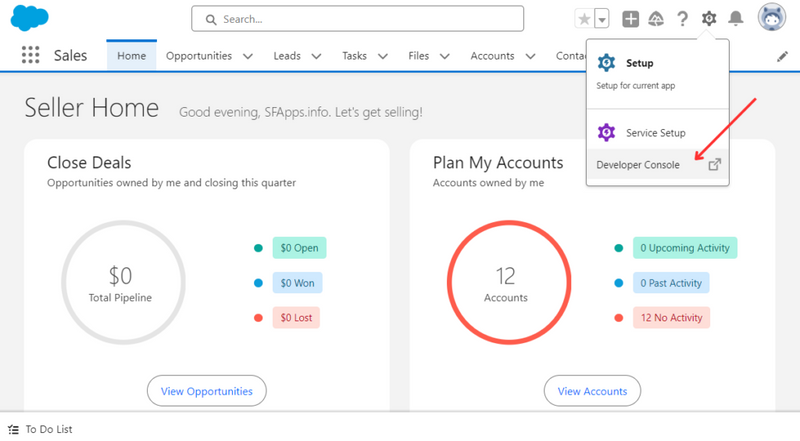Open the Opportunities tab
This screenshot has height=441, width=800.
(x=199, y=56)
